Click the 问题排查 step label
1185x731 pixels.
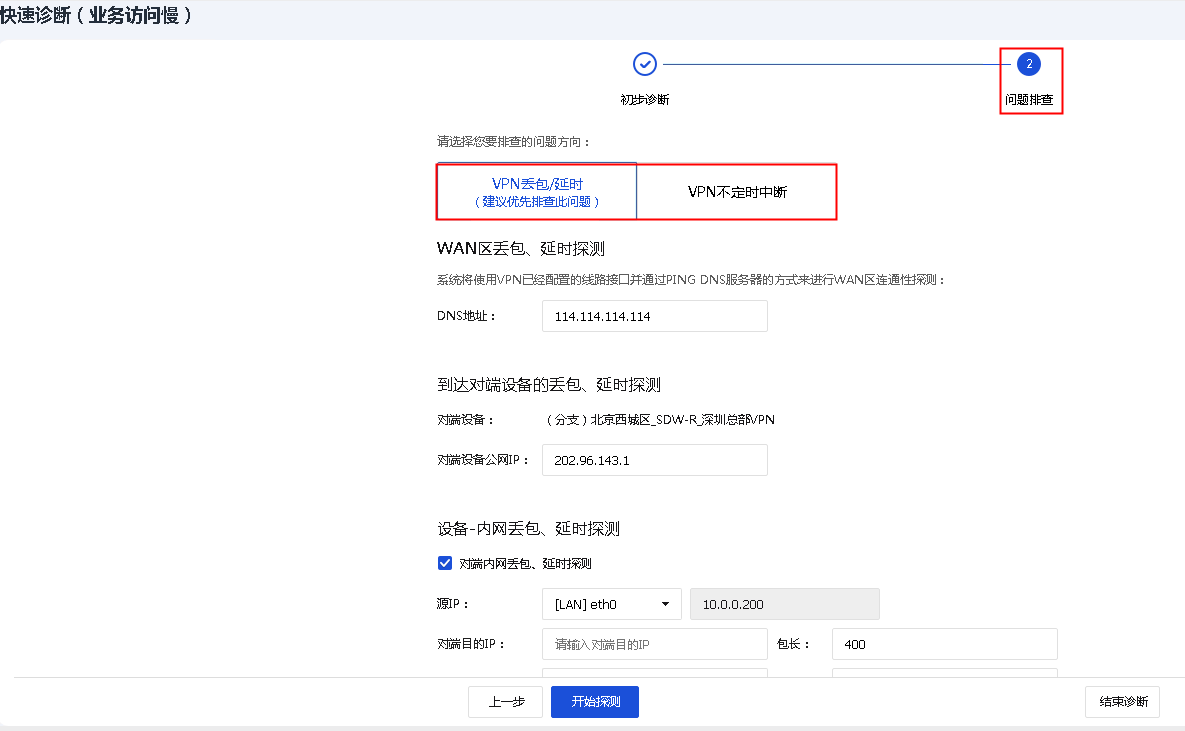tap(1029, 100)
